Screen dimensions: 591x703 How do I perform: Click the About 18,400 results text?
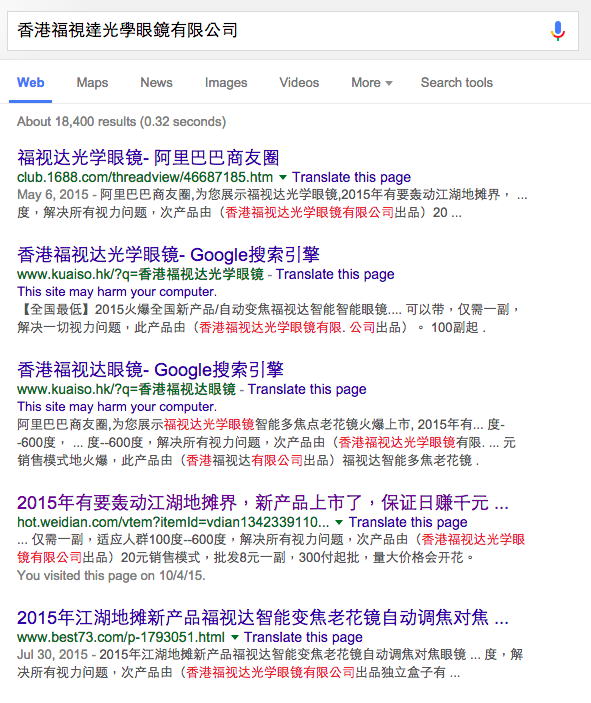[122, 122]
